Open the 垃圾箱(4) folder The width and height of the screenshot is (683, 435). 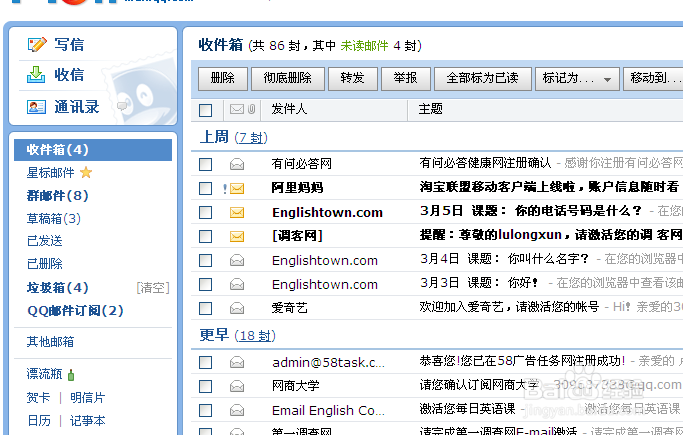[x=57, y=288]
